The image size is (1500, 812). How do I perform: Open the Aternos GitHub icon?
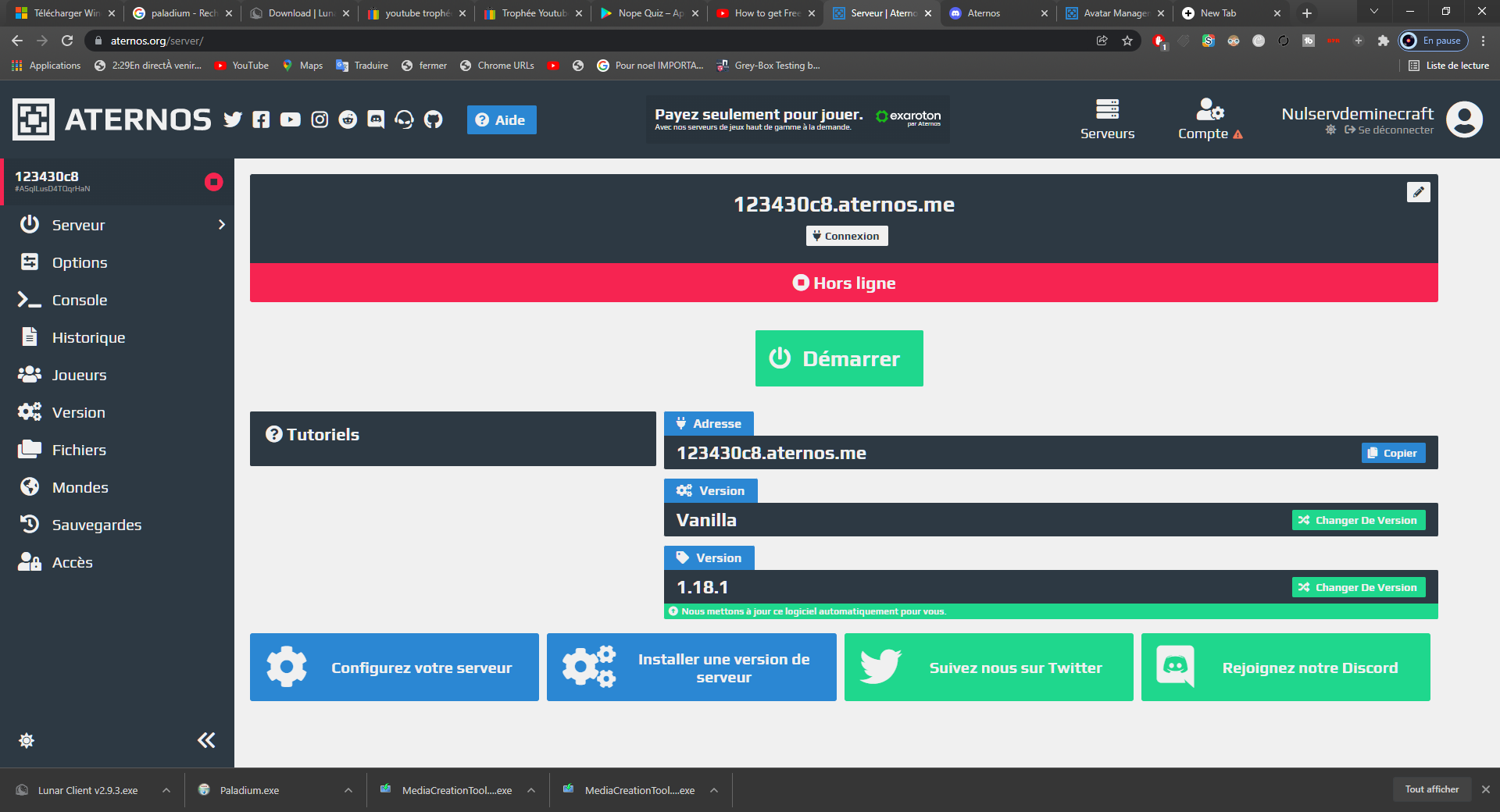coord(433,119)
